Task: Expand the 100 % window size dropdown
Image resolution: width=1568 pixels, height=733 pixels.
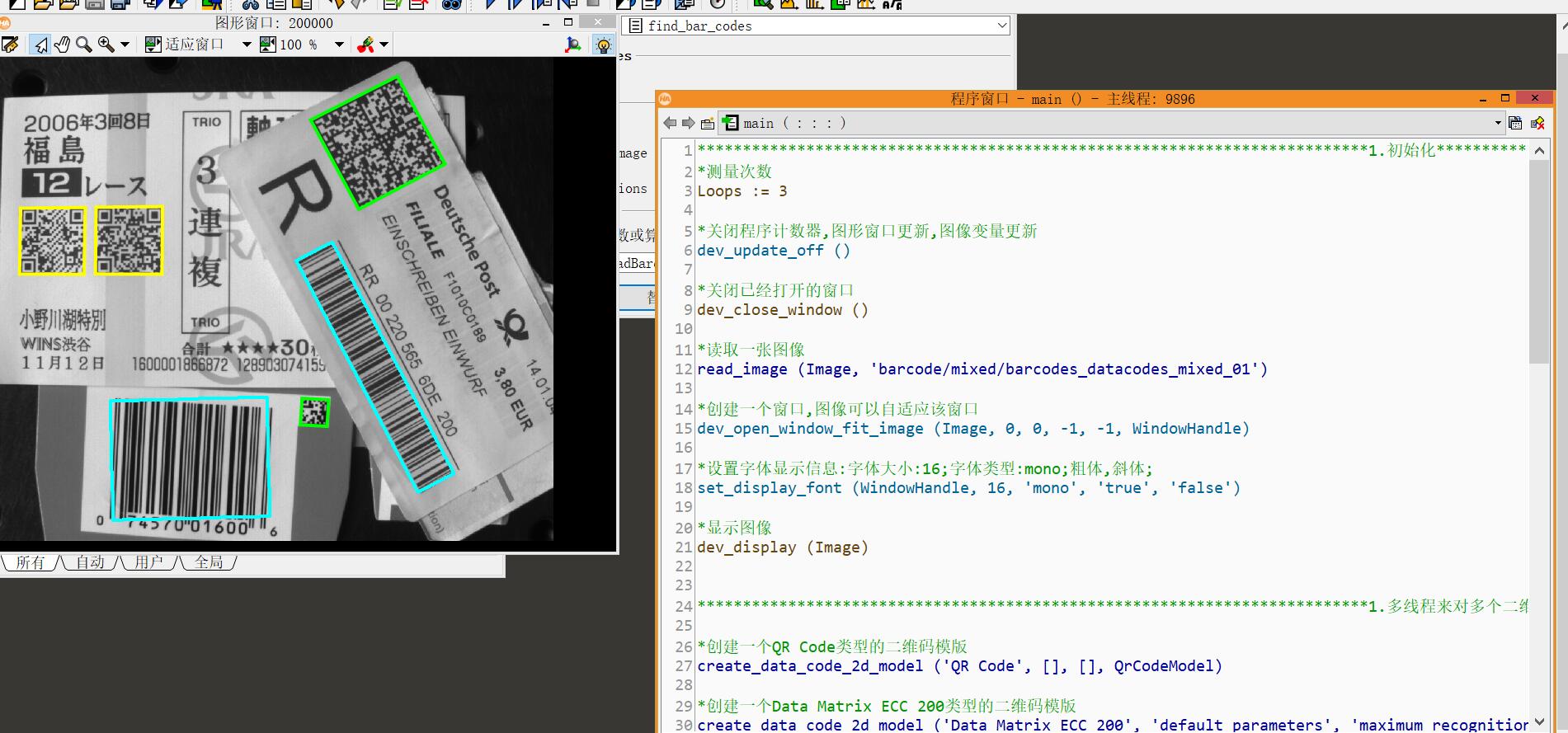Action: [x=339, y=45]
